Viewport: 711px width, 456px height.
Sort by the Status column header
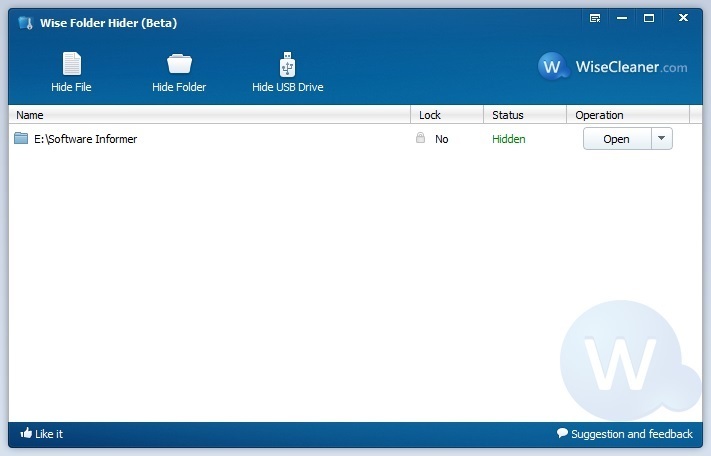525,115
